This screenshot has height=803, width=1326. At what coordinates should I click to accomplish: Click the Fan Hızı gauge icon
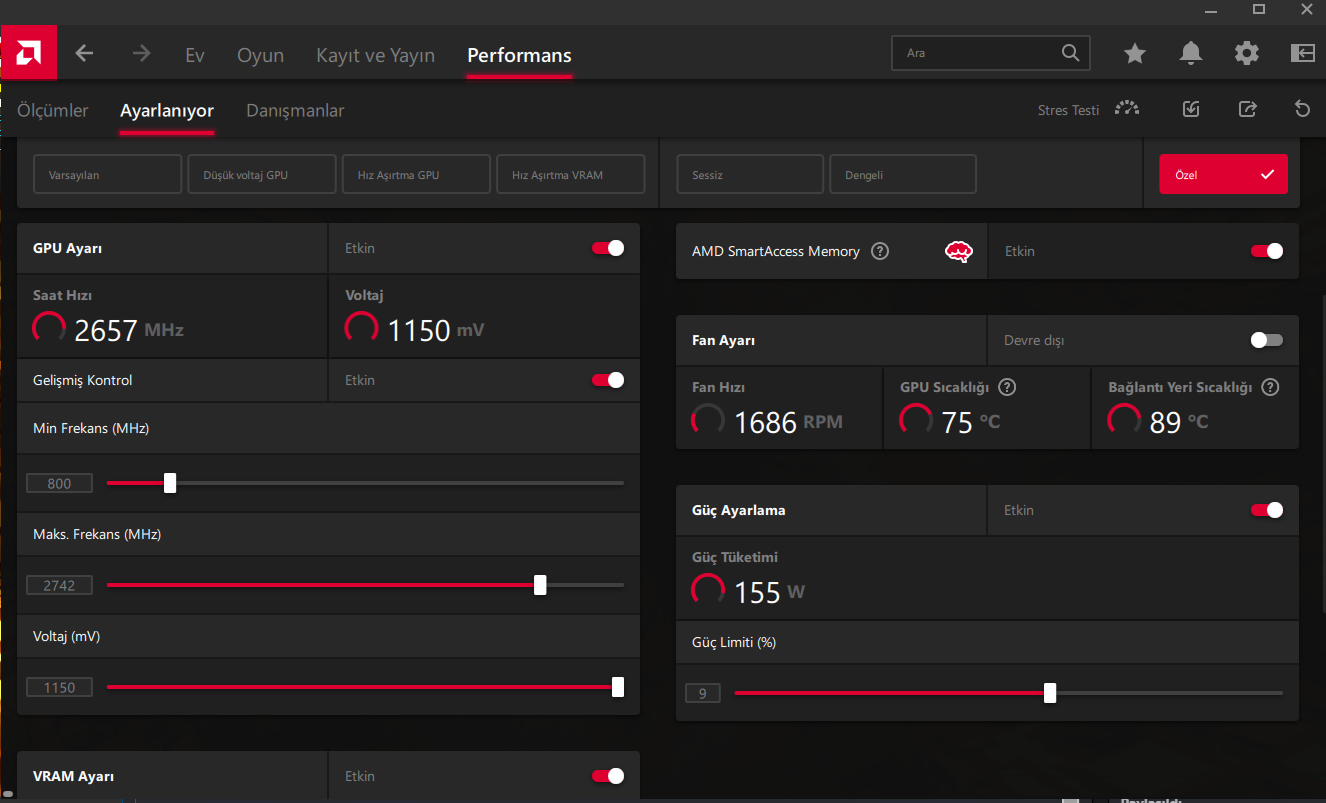[708, 419]
